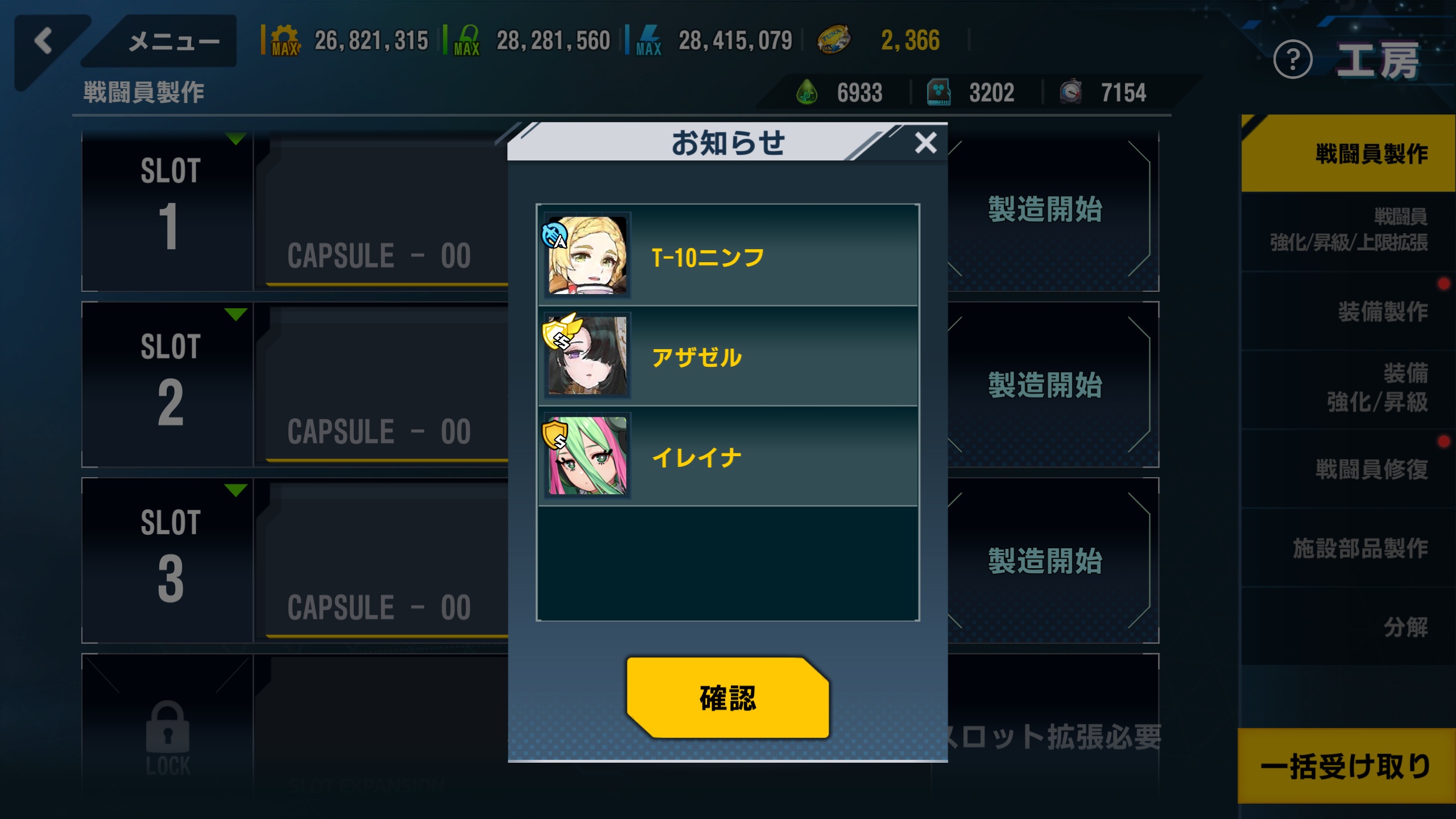Tap the clock quick-build item icon
This screenshot has width=1456, height=819.
(x=1070, y=92)
